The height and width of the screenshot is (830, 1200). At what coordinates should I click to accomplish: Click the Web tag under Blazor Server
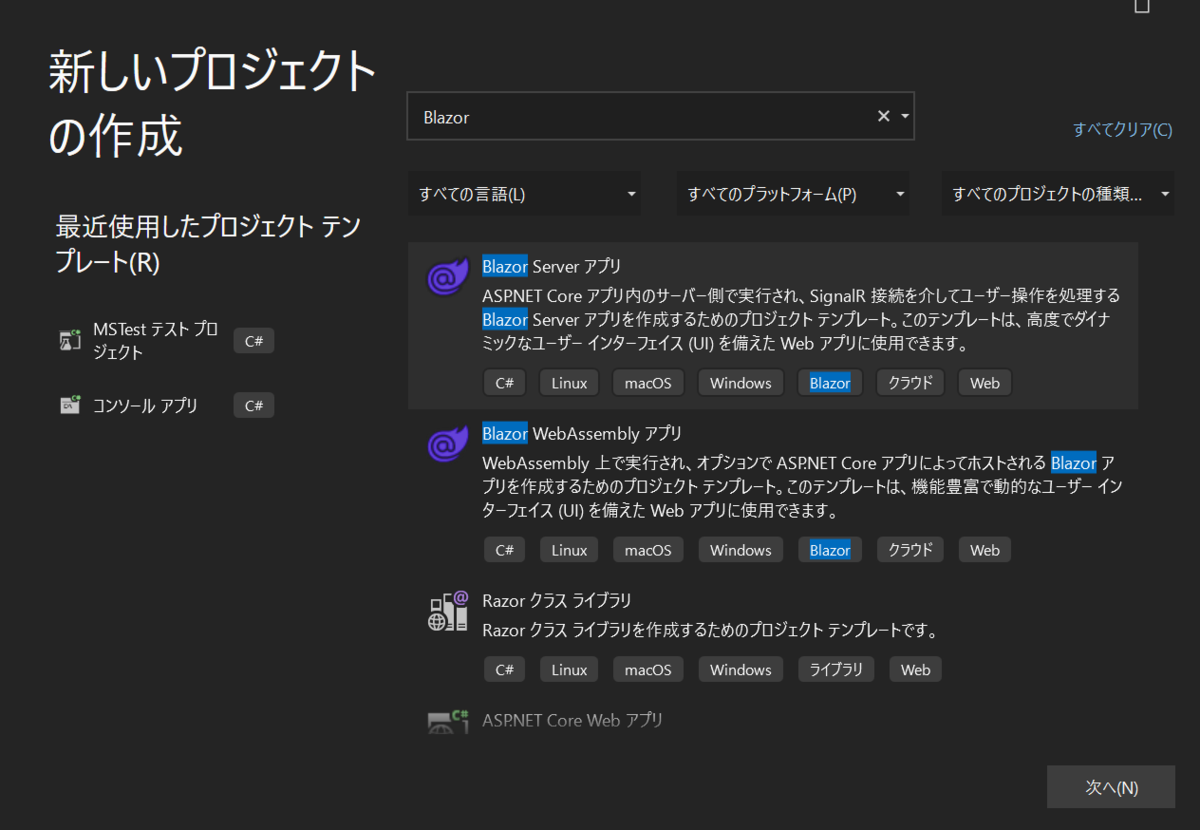click(x=985, y=383)
